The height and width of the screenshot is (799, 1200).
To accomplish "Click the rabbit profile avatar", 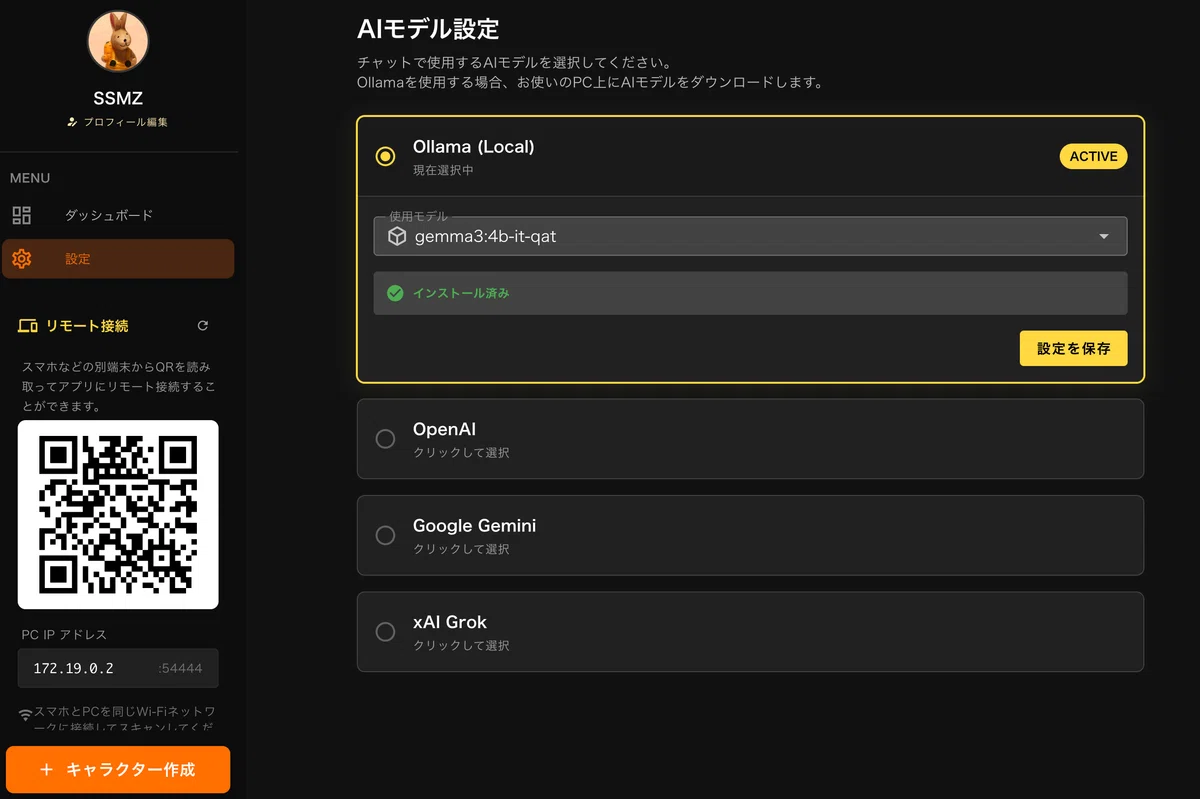I will click(118, 42).
